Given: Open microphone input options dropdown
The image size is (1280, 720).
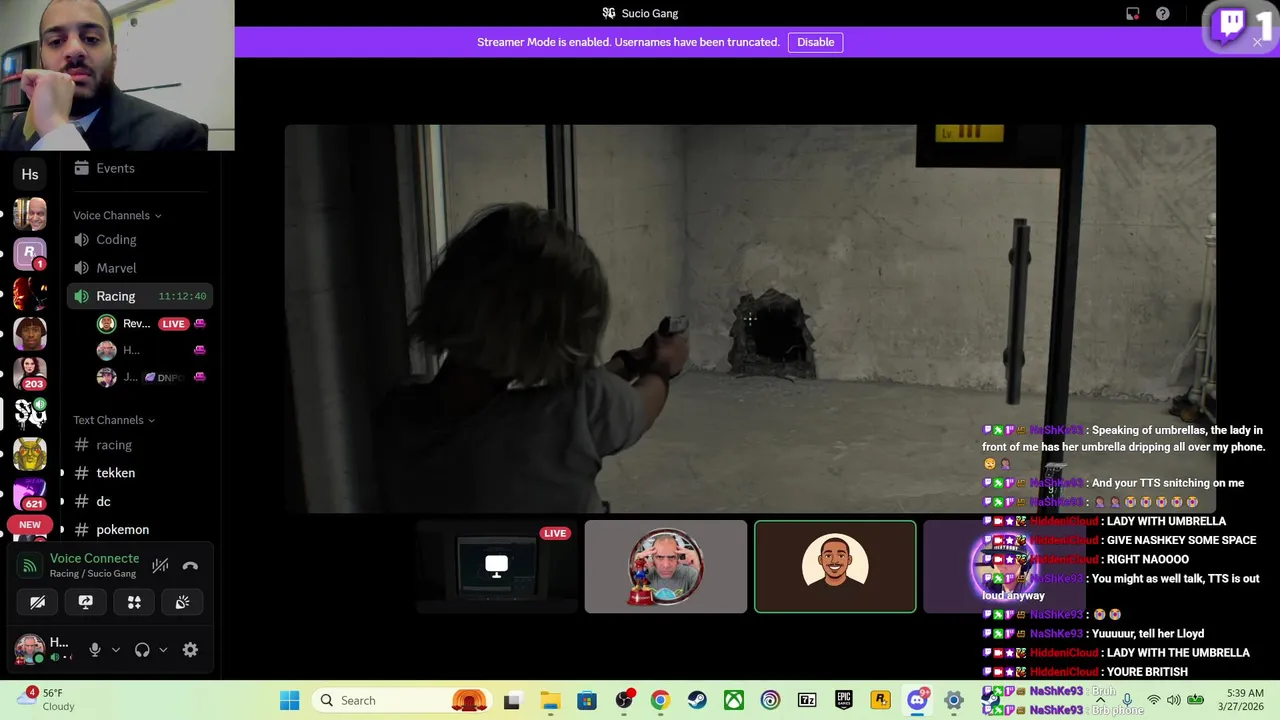Looking at the screenshot, I should point(116,650).
